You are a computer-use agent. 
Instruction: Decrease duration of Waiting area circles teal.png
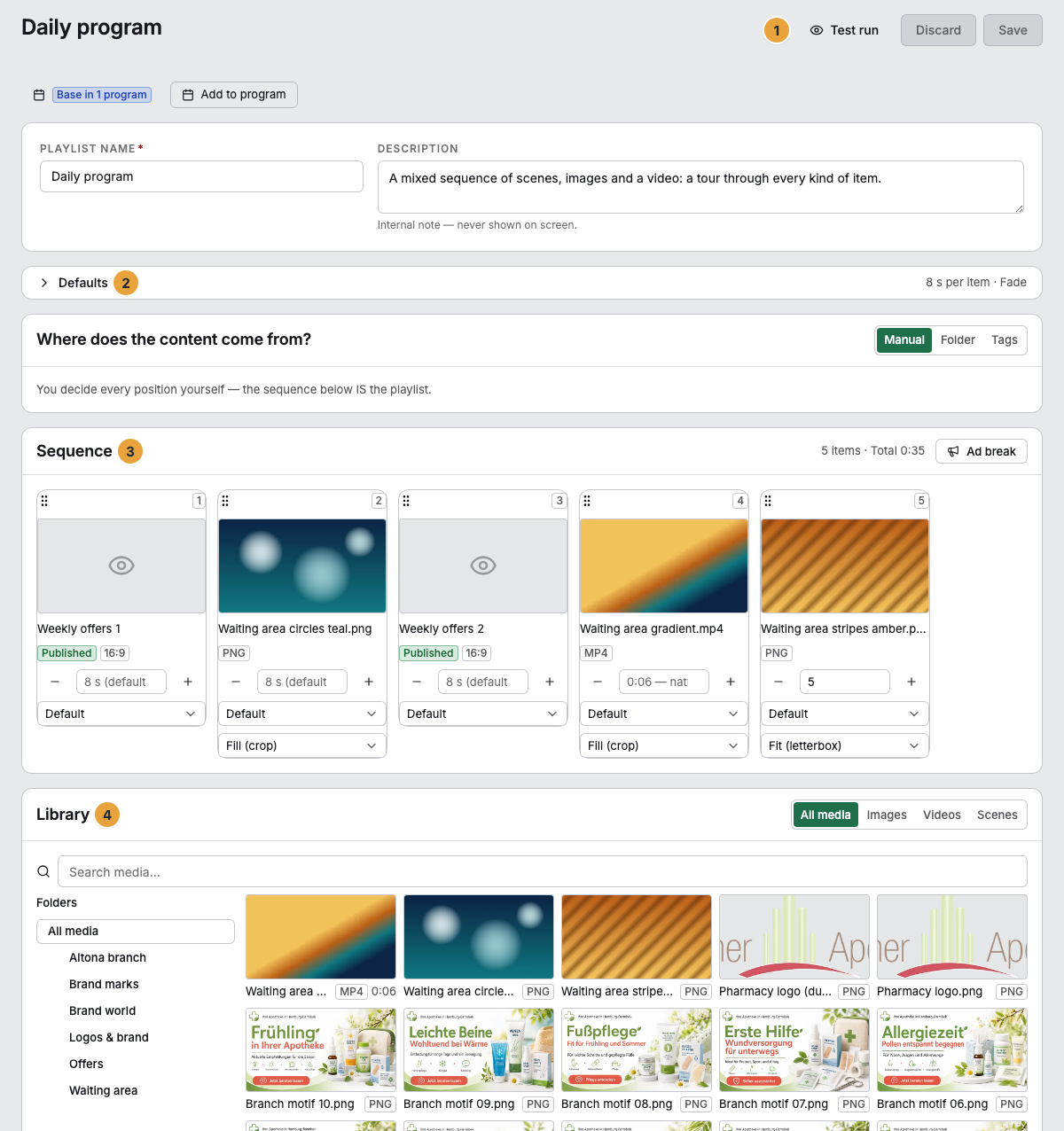[x=236, y=682]
